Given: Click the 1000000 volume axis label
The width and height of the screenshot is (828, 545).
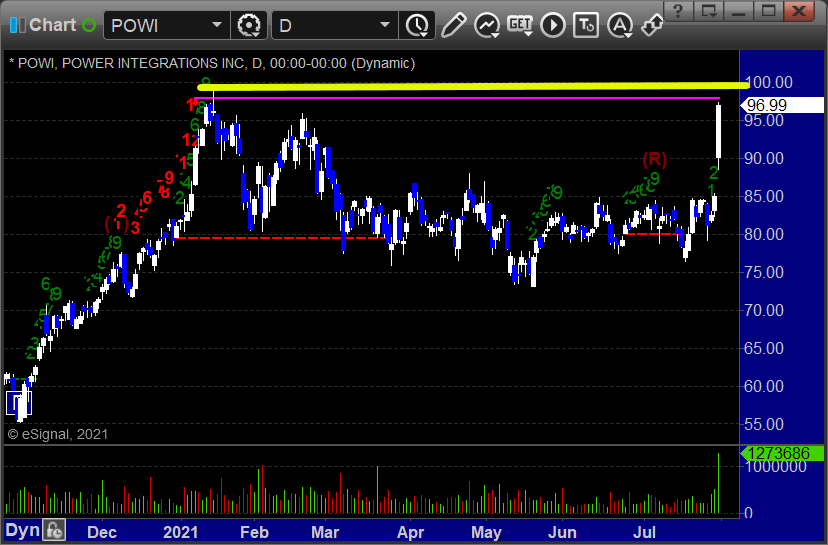Looking at the screenshot, I should pos(776,466).
